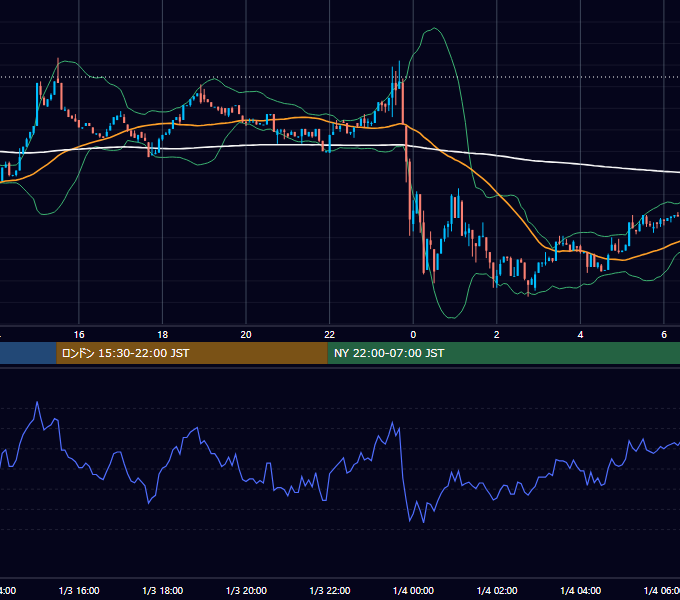This screenshot has width=680, height=600.
Task: Click the 1/4 04:00 date label
Action: [x=581, y=590]
